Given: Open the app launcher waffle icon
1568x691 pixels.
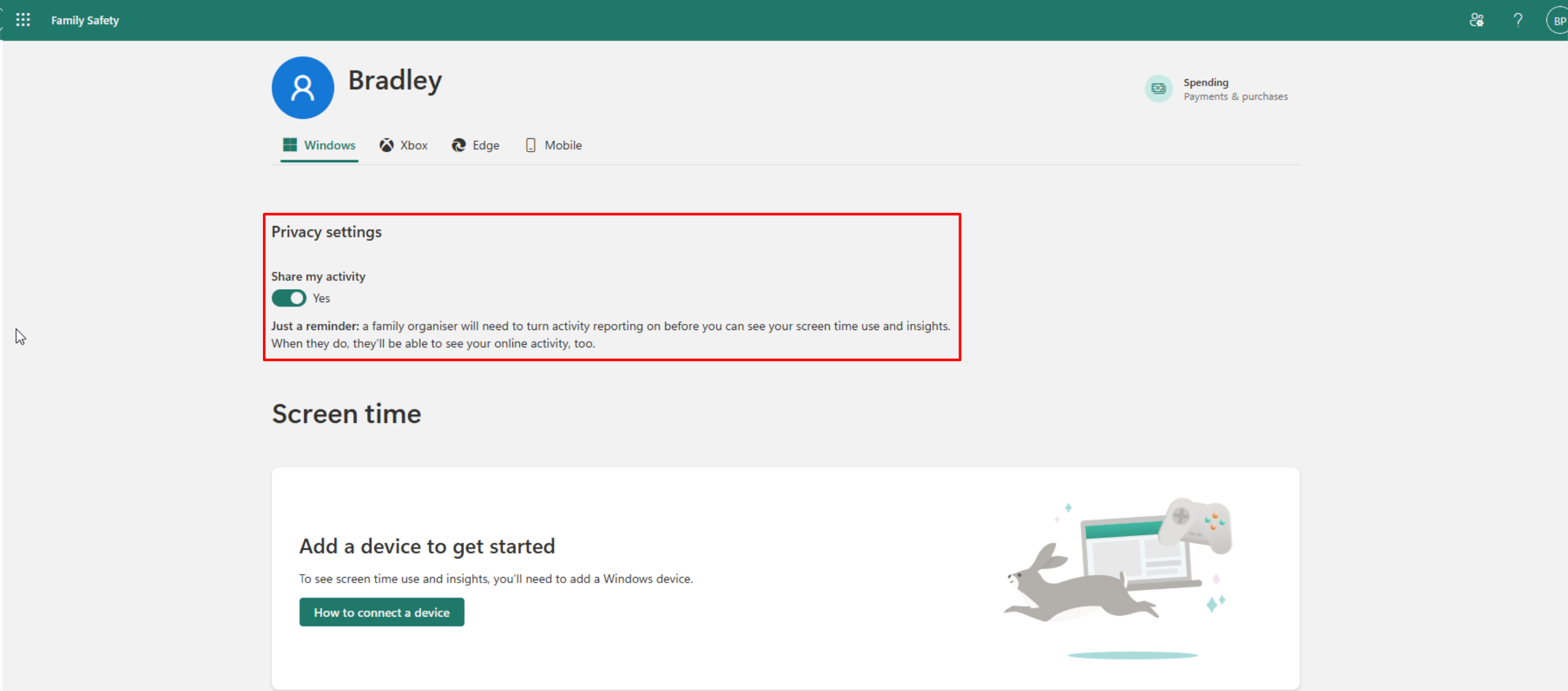Looking at the screenshot, I should click(23, 20).
